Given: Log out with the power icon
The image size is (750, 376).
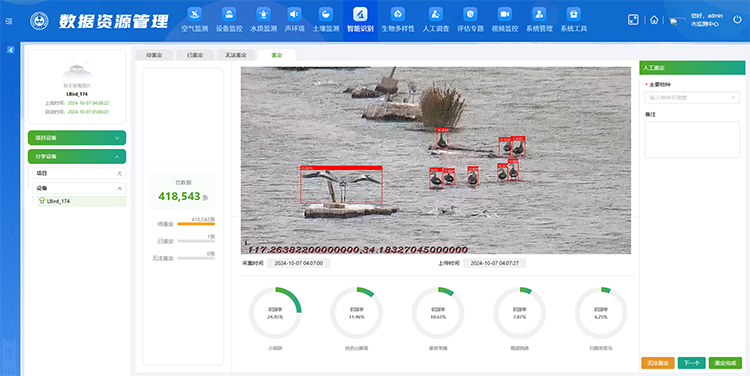Looking at the screenshot, I should (x=737, y=20).
